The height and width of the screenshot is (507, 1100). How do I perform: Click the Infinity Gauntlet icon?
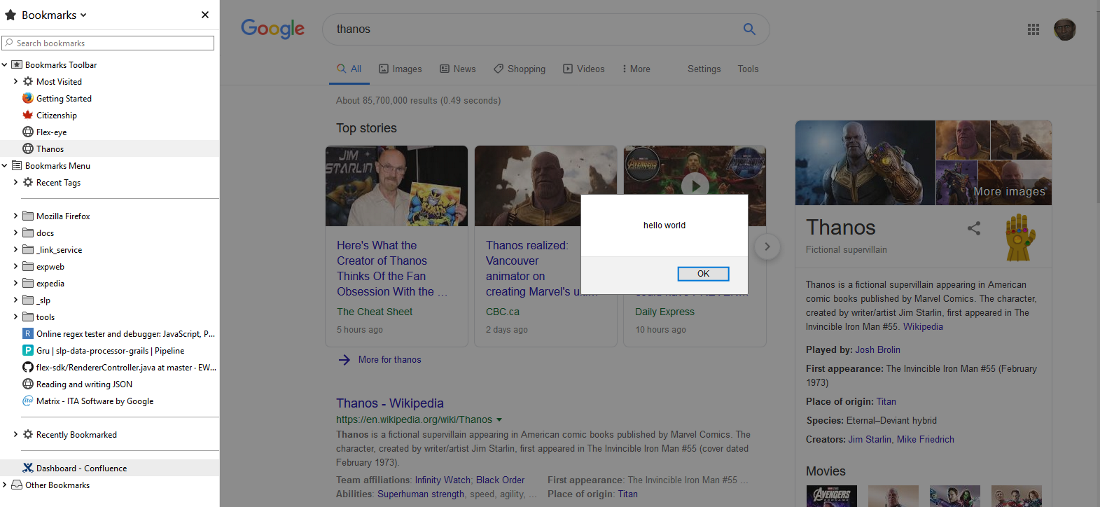tap(1020, 238)
